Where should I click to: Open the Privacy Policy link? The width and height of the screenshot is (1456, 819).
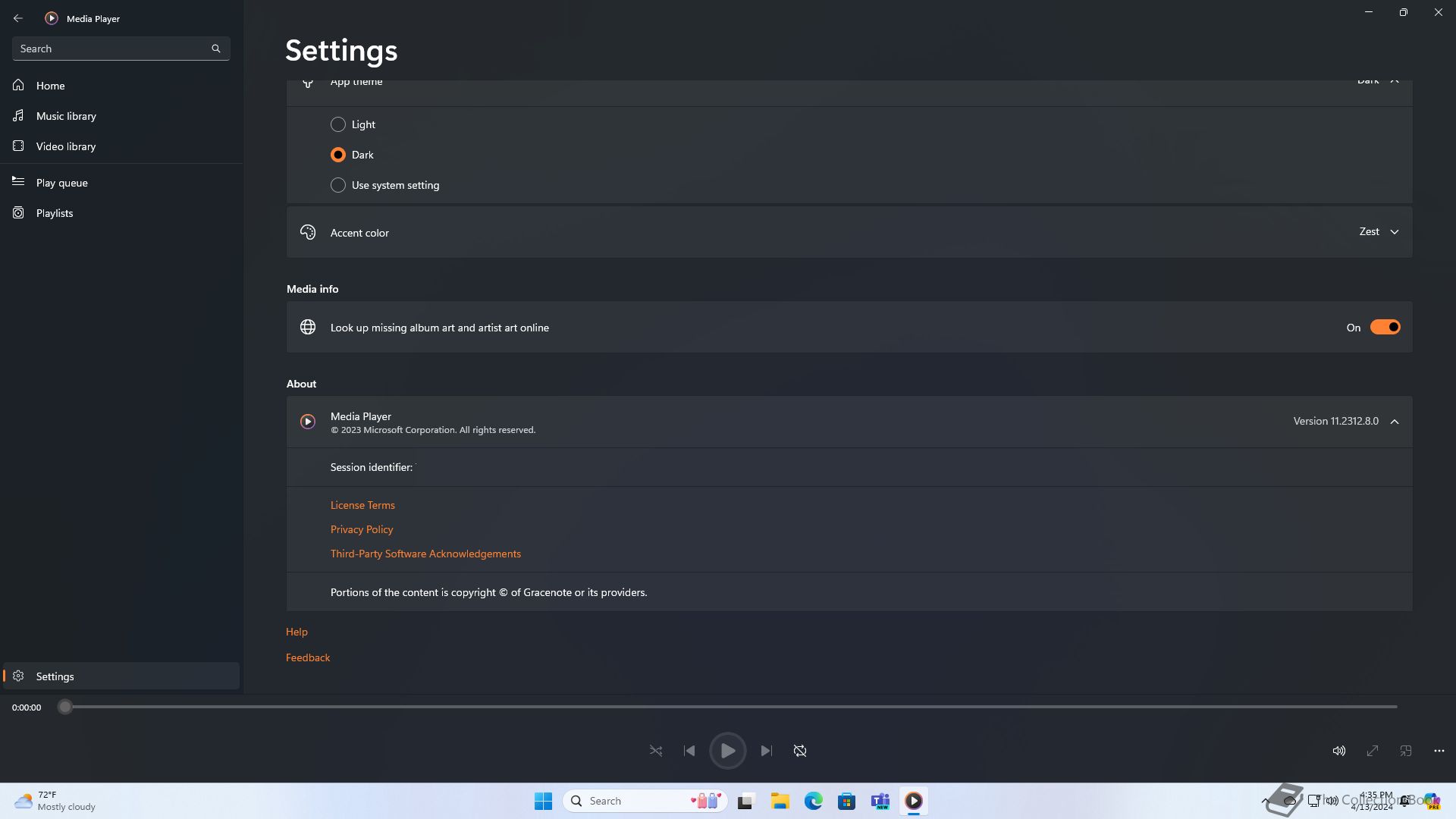click(x=362, y=529)
